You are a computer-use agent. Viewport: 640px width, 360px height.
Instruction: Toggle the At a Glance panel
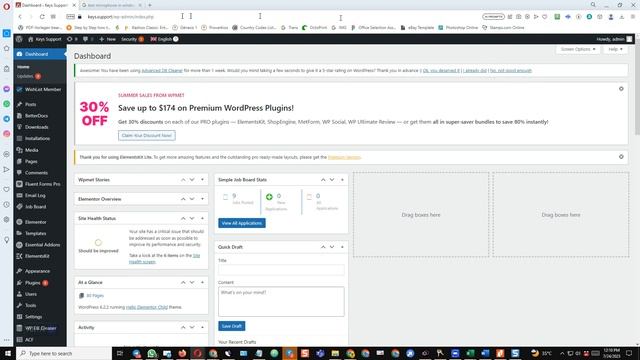click(x=202, y=282)
